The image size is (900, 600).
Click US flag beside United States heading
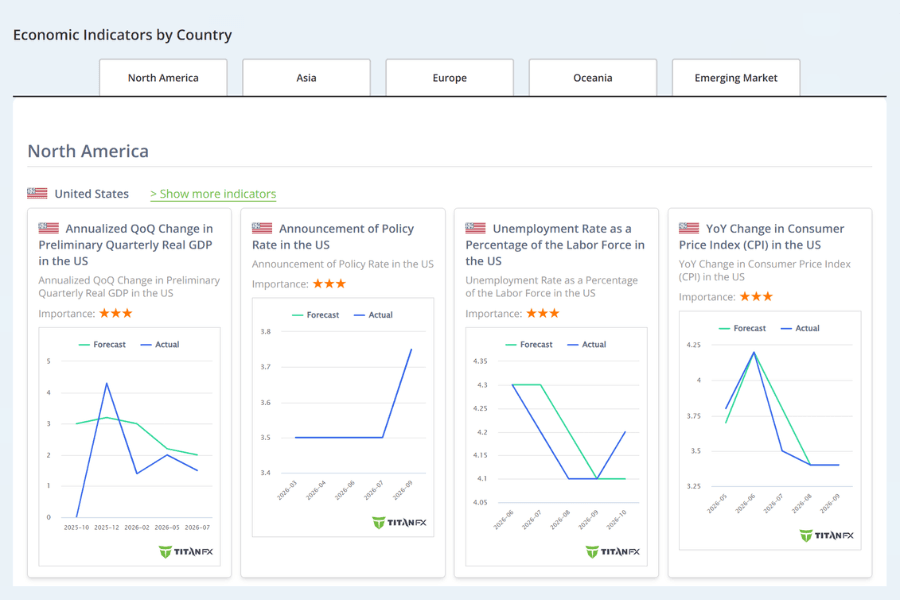37,193
